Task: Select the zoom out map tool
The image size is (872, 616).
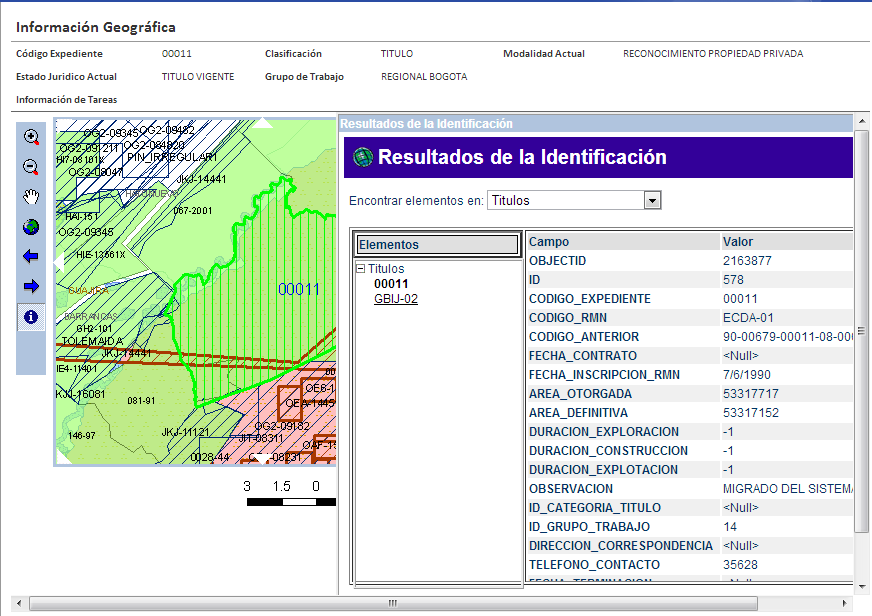Action: [31, 167]
